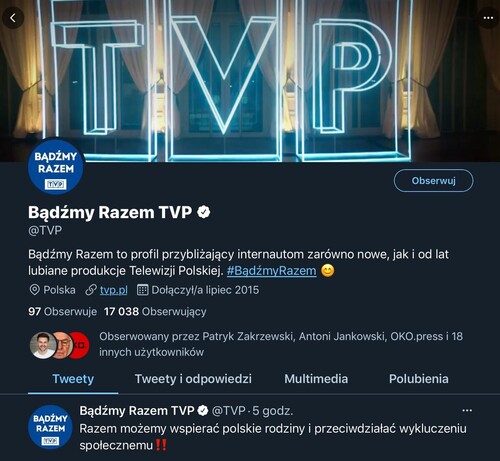Open the #BądźmyRazem hashtag link

pos(272,271)
